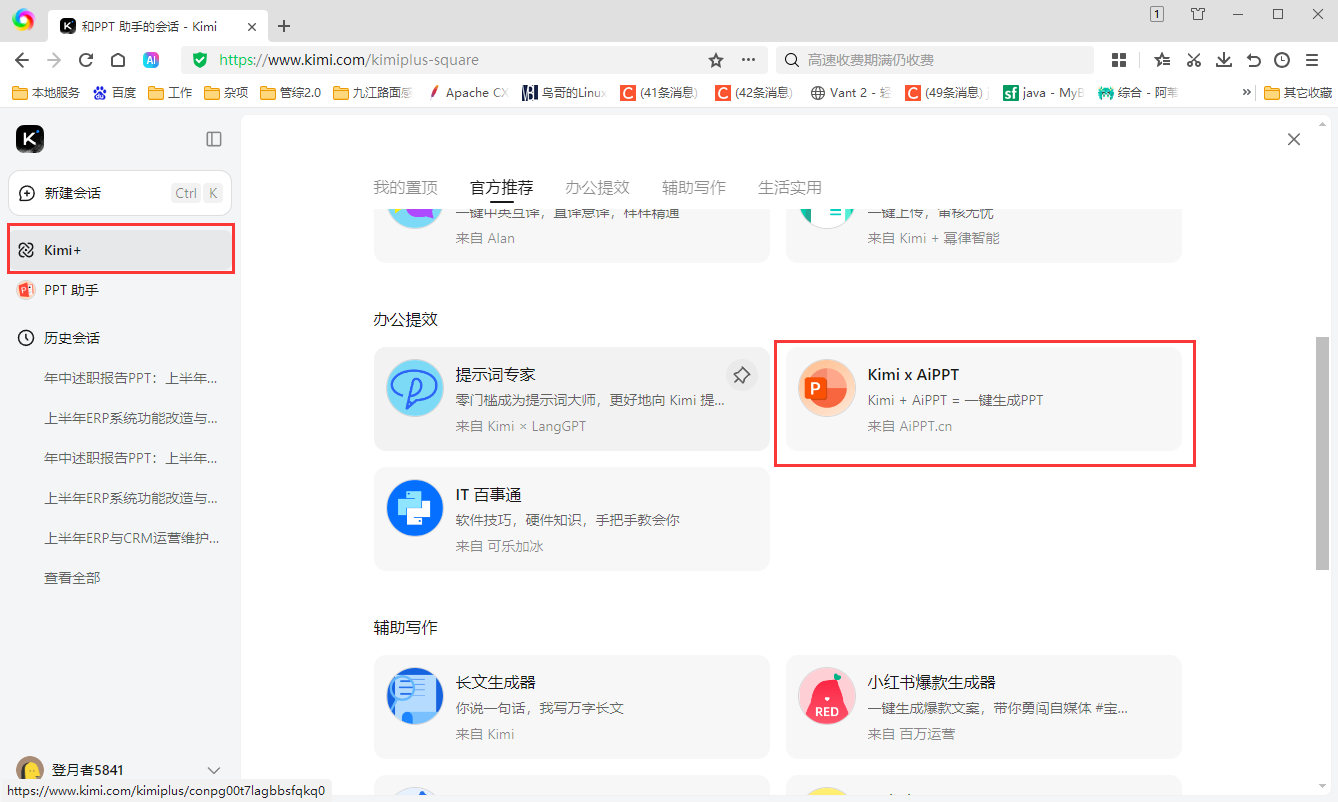This screenshot has width=1338, height=802.
Task: Reload the page
Action: click(x=86, y=60)
